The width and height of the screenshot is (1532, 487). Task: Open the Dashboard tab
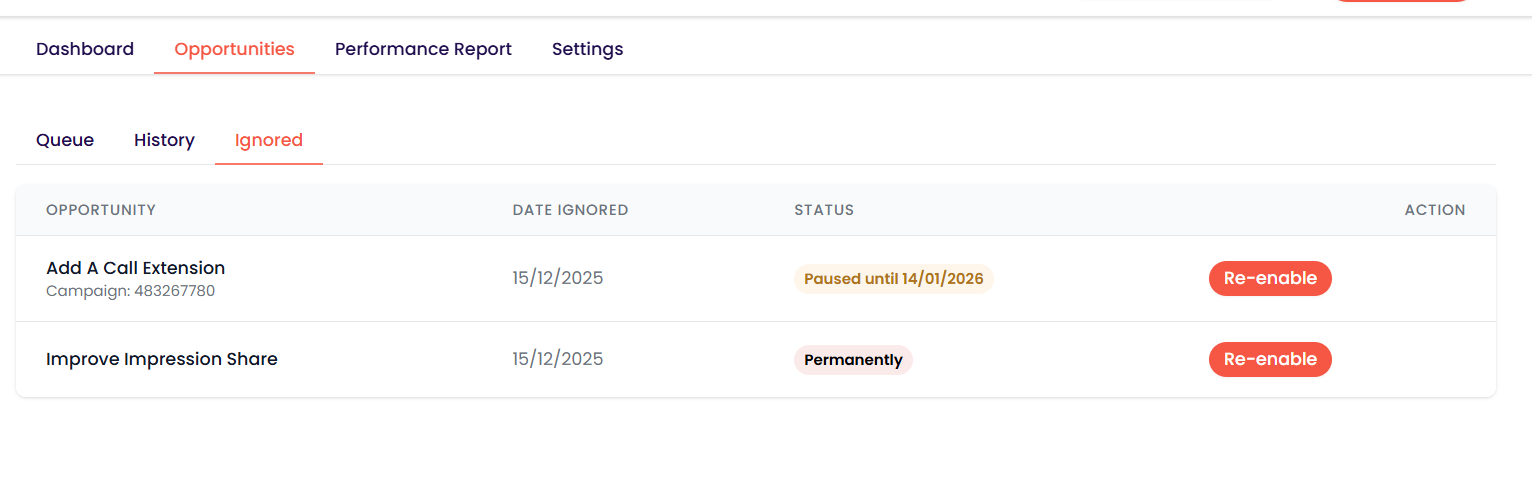pos(85,49)
